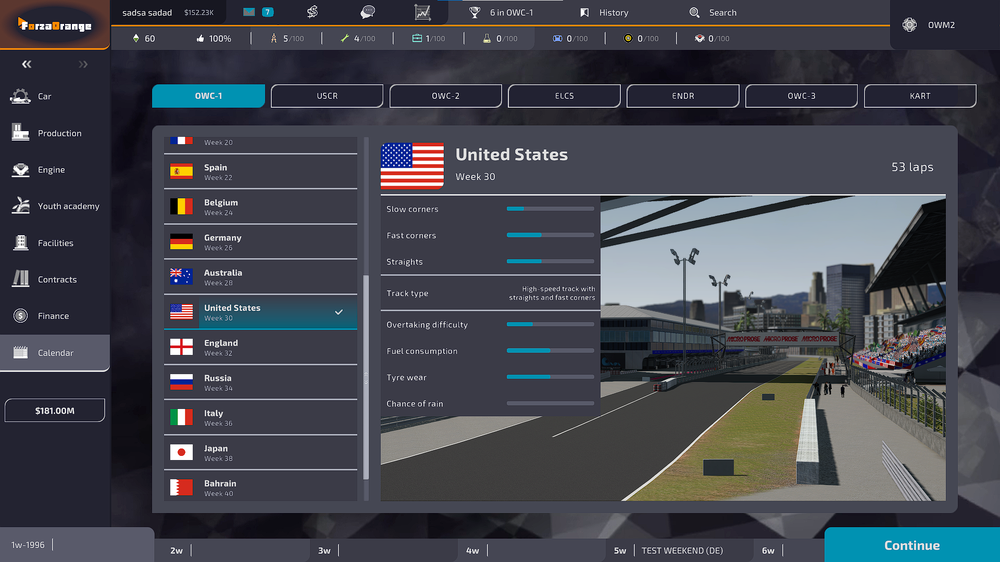Screen dimensions: 1000x562
Task: Click the Track type description text
Action: (552, 293)
